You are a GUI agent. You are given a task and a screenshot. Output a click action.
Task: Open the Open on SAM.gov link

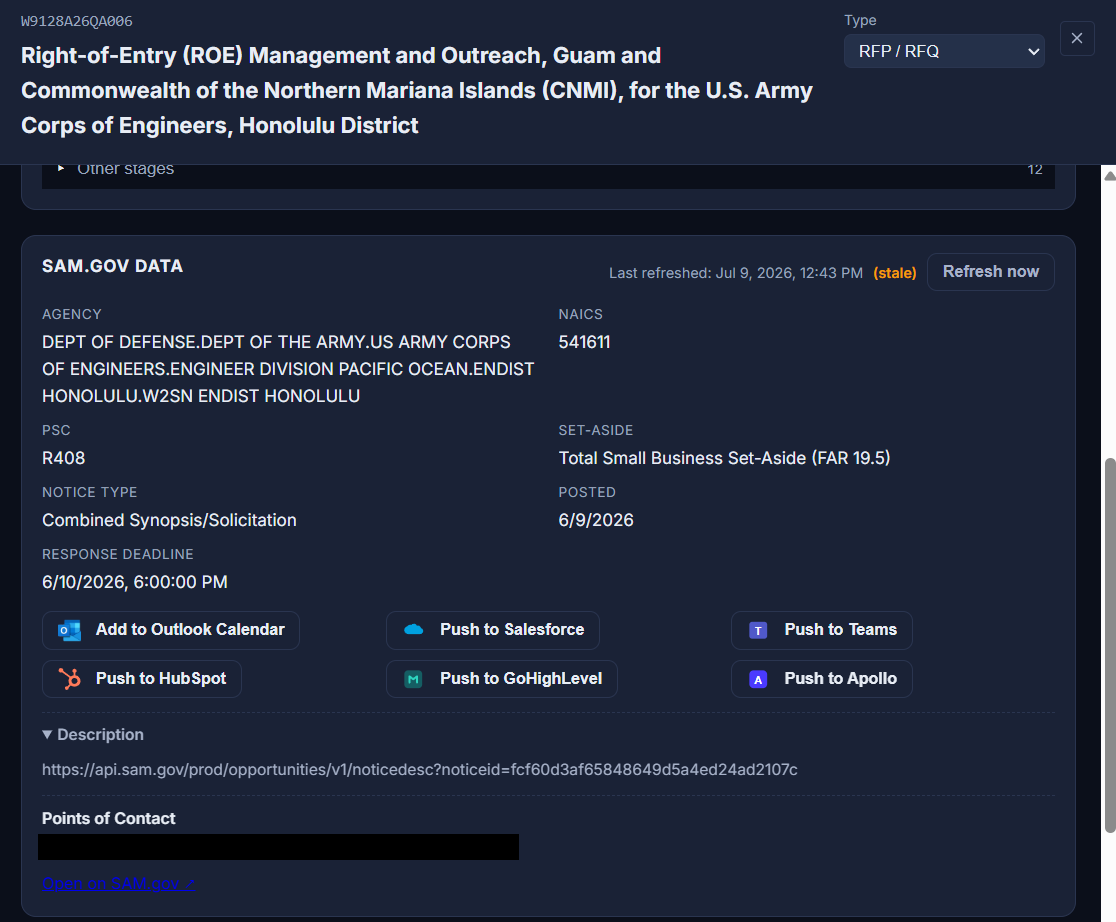[x=118, y=884]
